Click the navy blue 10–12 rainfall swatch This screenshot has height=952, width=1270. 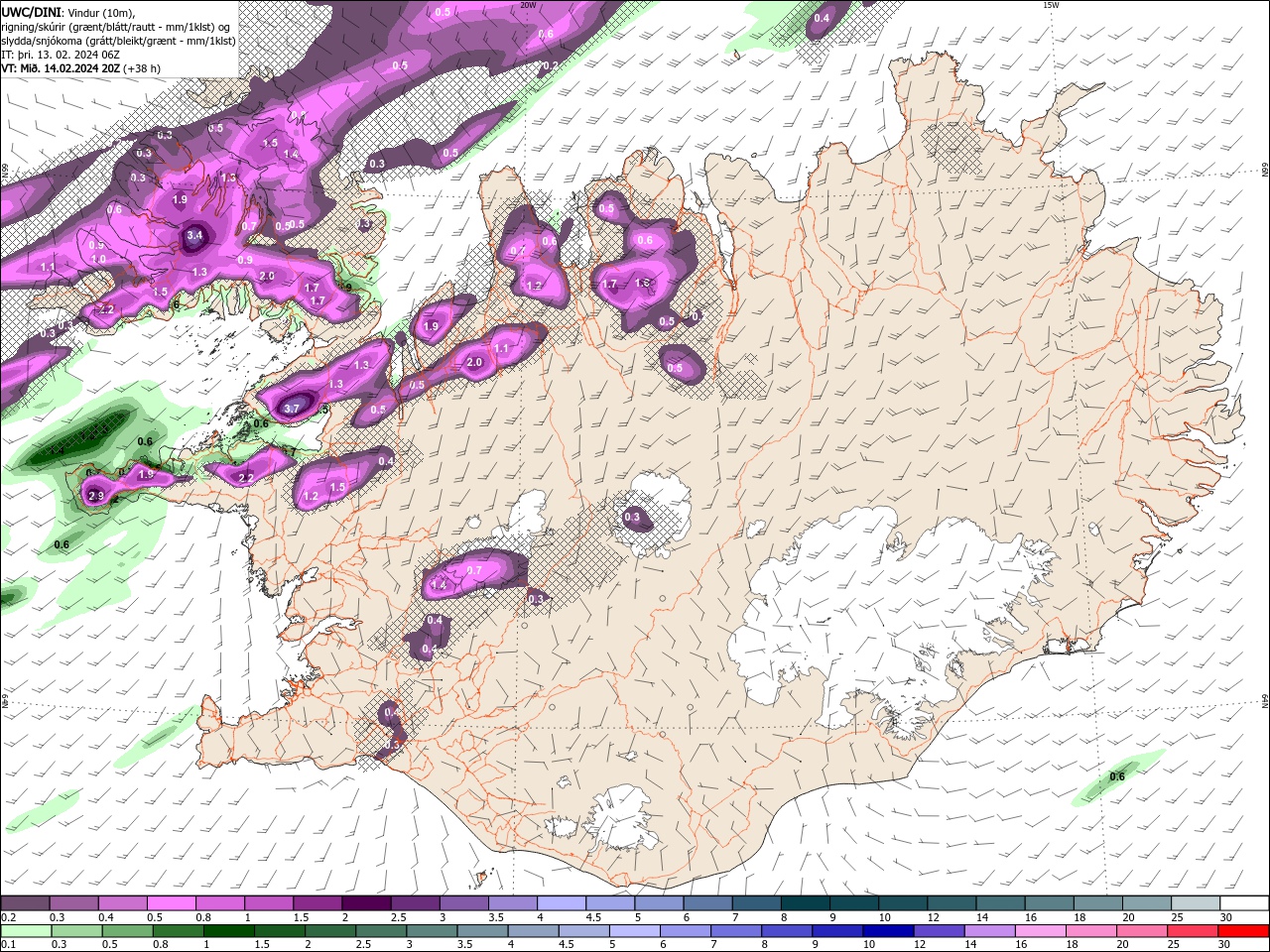click(887, 931)
